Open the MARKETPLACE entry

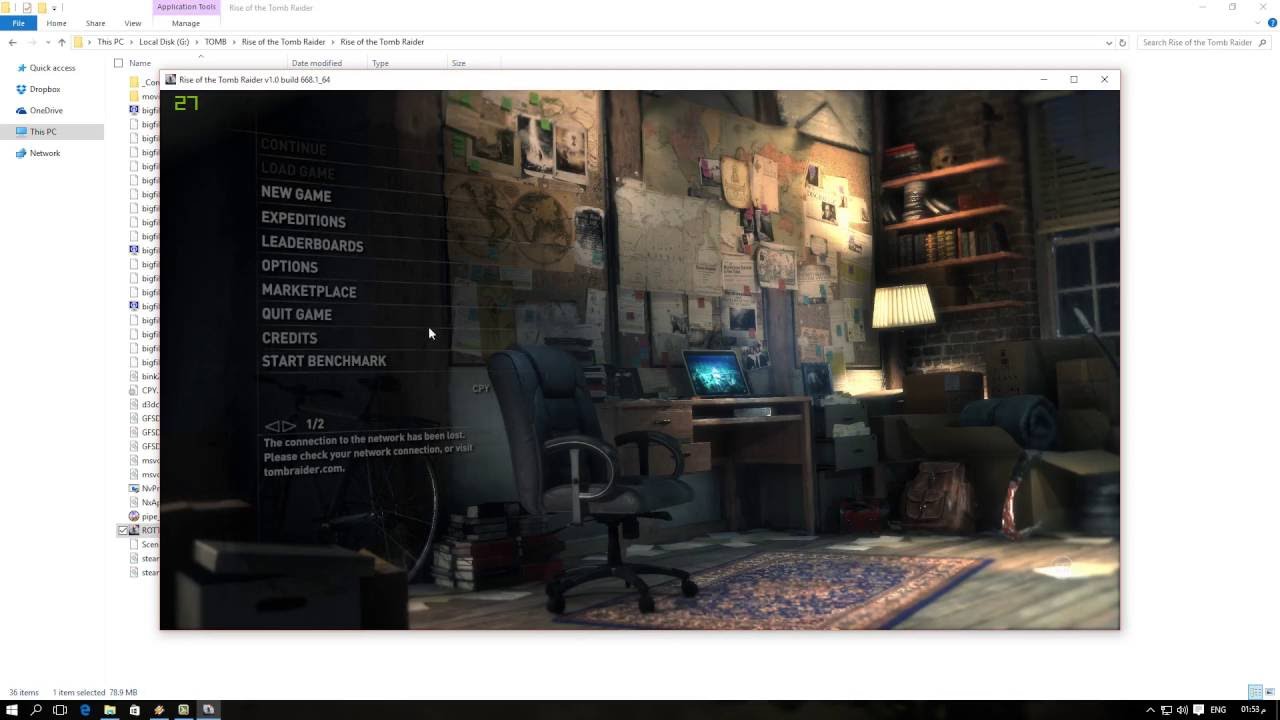coord(309,291)
